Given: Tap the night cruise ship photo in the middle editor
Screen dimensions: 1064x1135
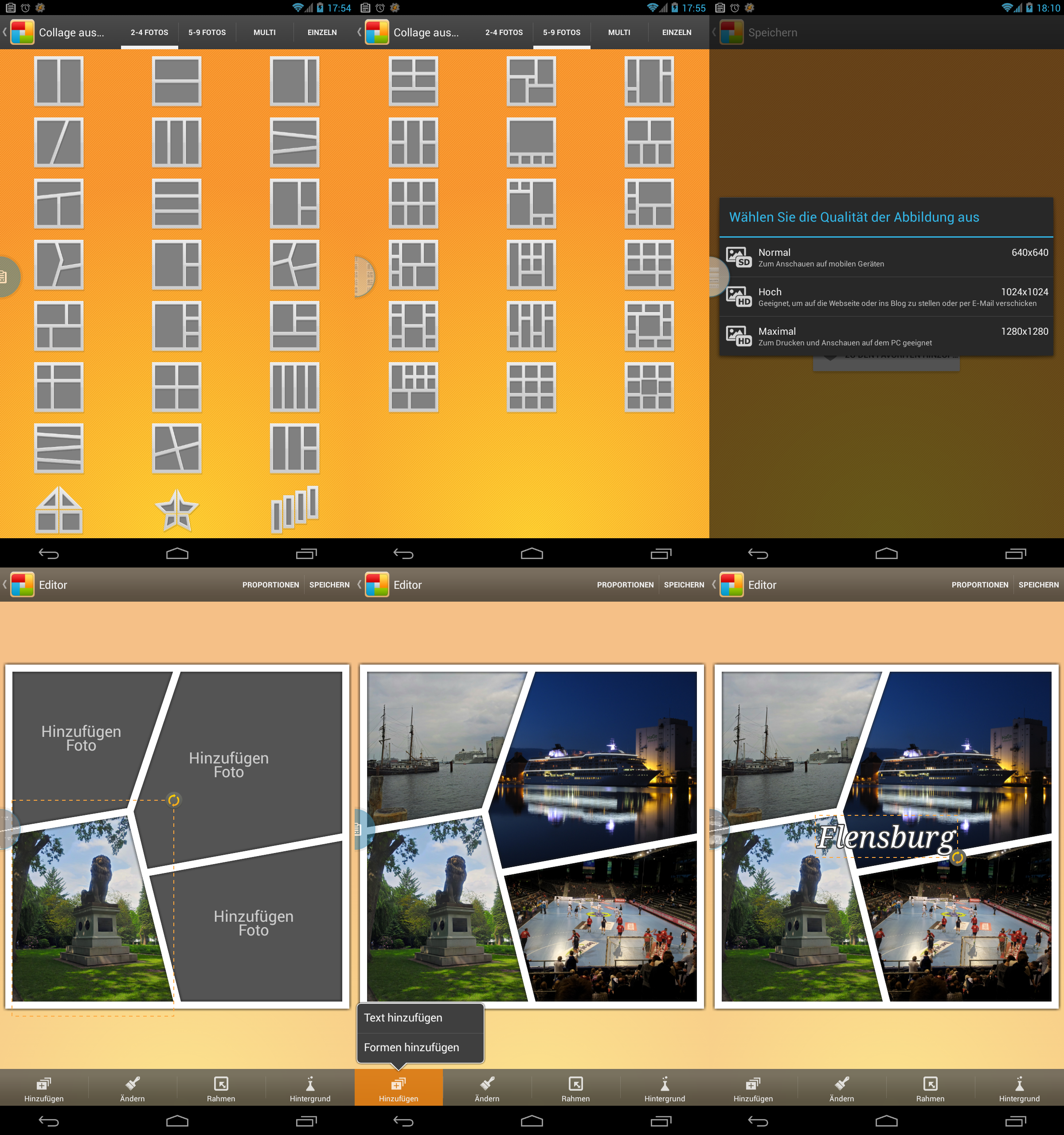Looking at the screenshot, I should [x=594, y=765].
